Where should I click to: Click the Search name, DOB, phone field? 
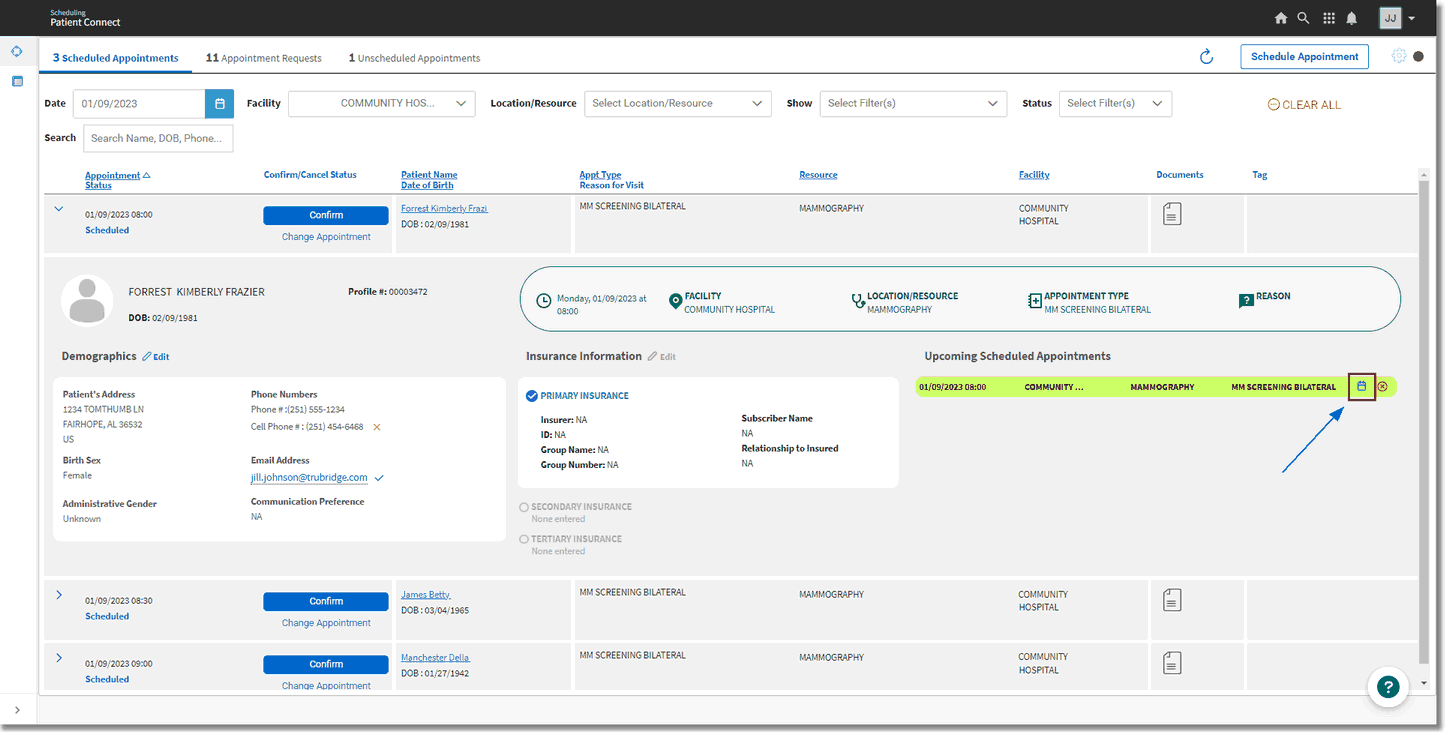pos(158,138)
